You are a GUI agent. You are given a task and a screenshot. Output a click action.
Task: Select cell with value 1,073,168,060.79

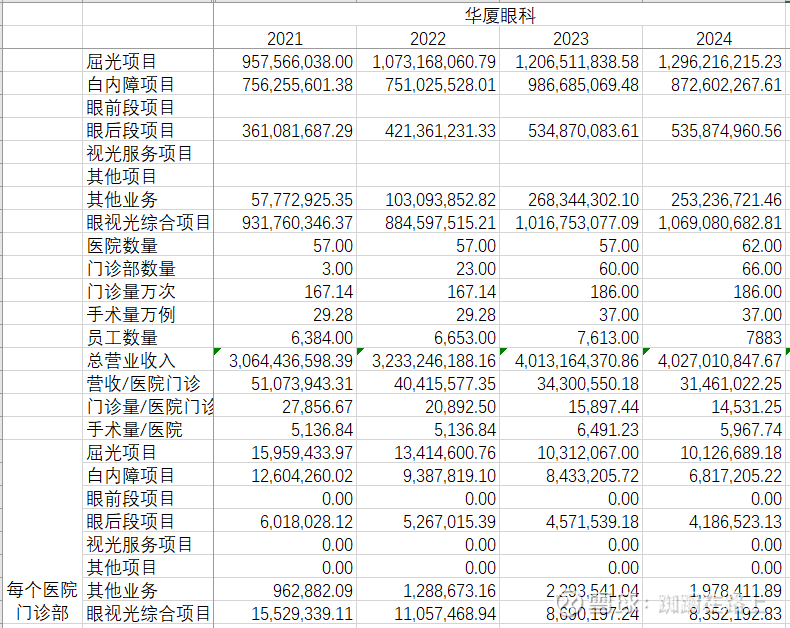click(x=428, y=61)
